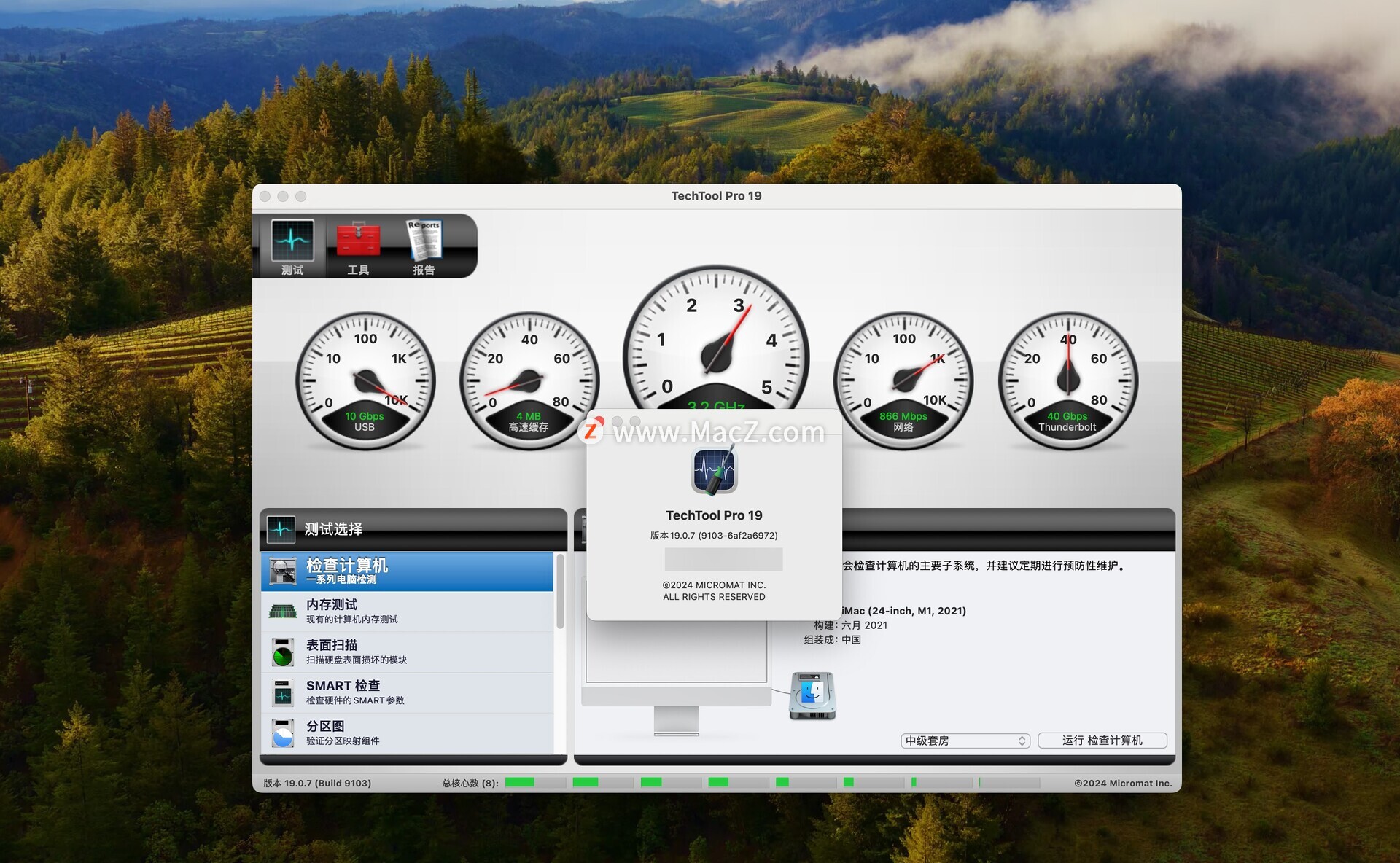Click the 网络 866 Mbps network gauge
Viewport: 1400px width, 863px height.
click(x=903, y=380)
